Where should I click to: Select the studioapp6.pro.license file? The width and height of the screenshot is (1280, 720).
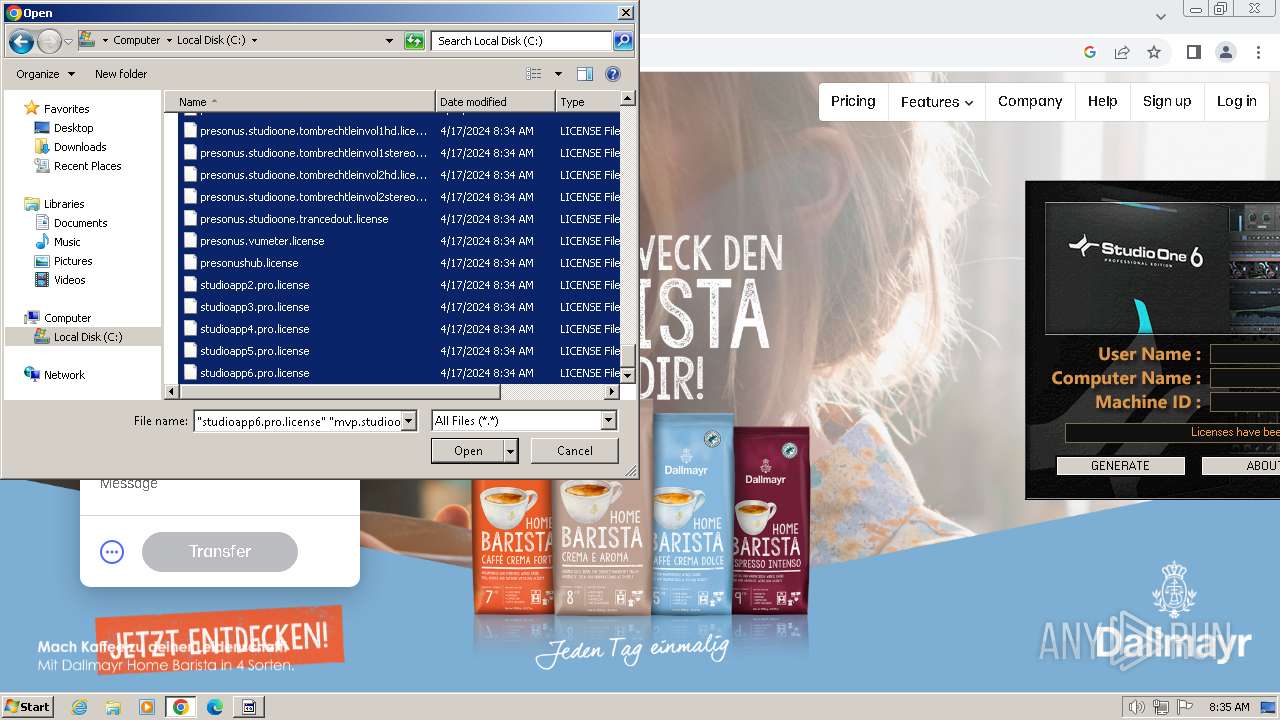254,373
